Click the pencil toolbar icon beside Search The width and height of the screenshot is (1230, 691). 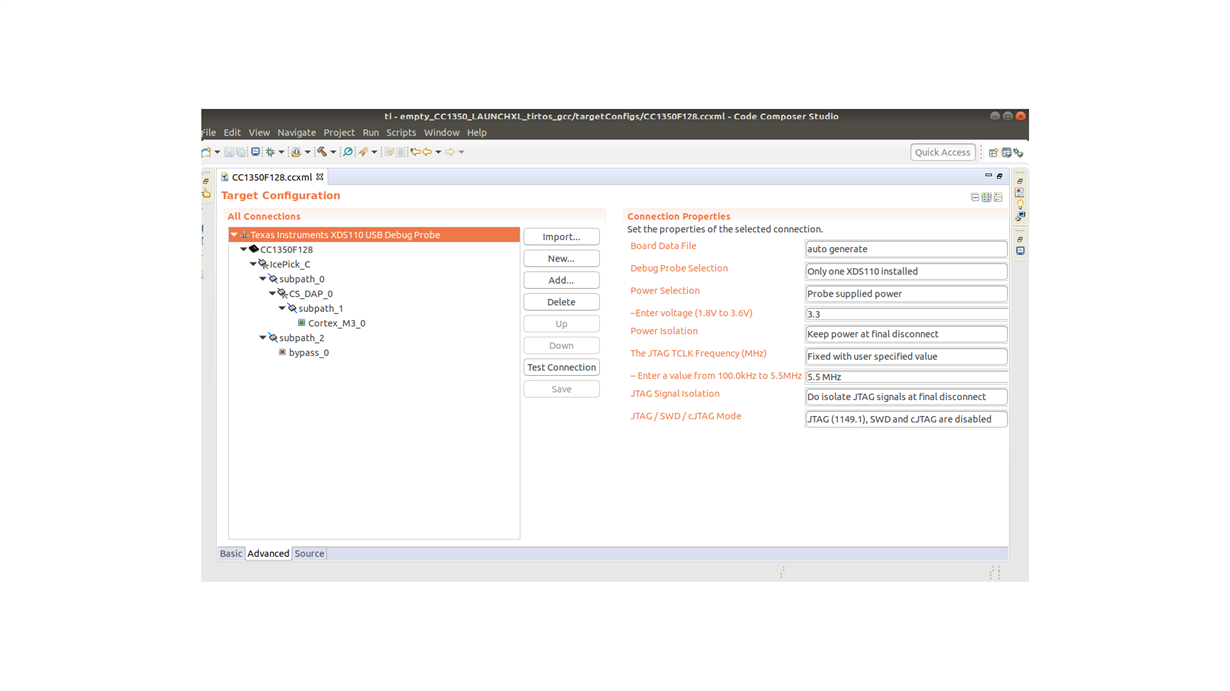363,152
